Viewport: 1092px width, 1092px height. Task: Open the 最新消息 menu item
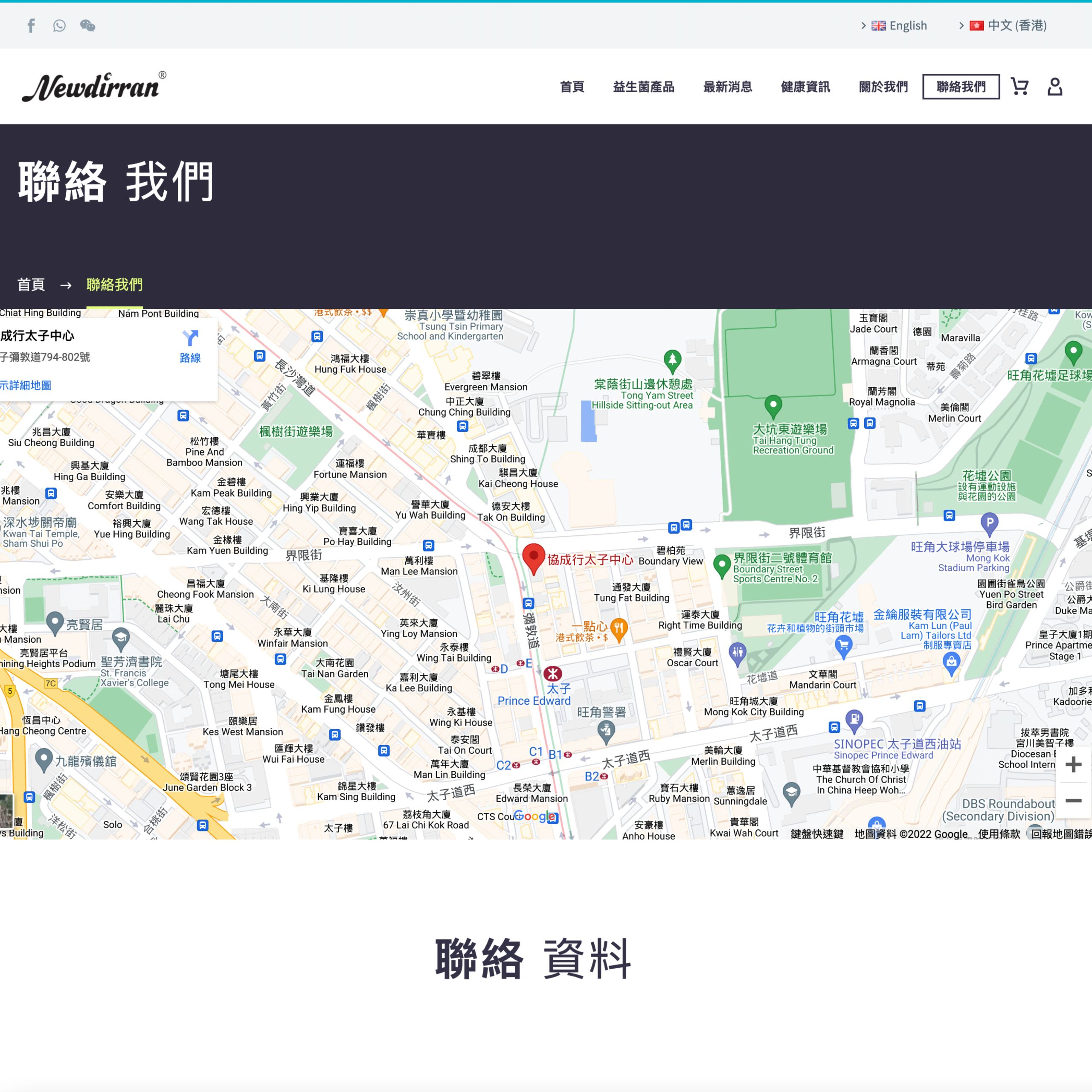pos(727,87)
